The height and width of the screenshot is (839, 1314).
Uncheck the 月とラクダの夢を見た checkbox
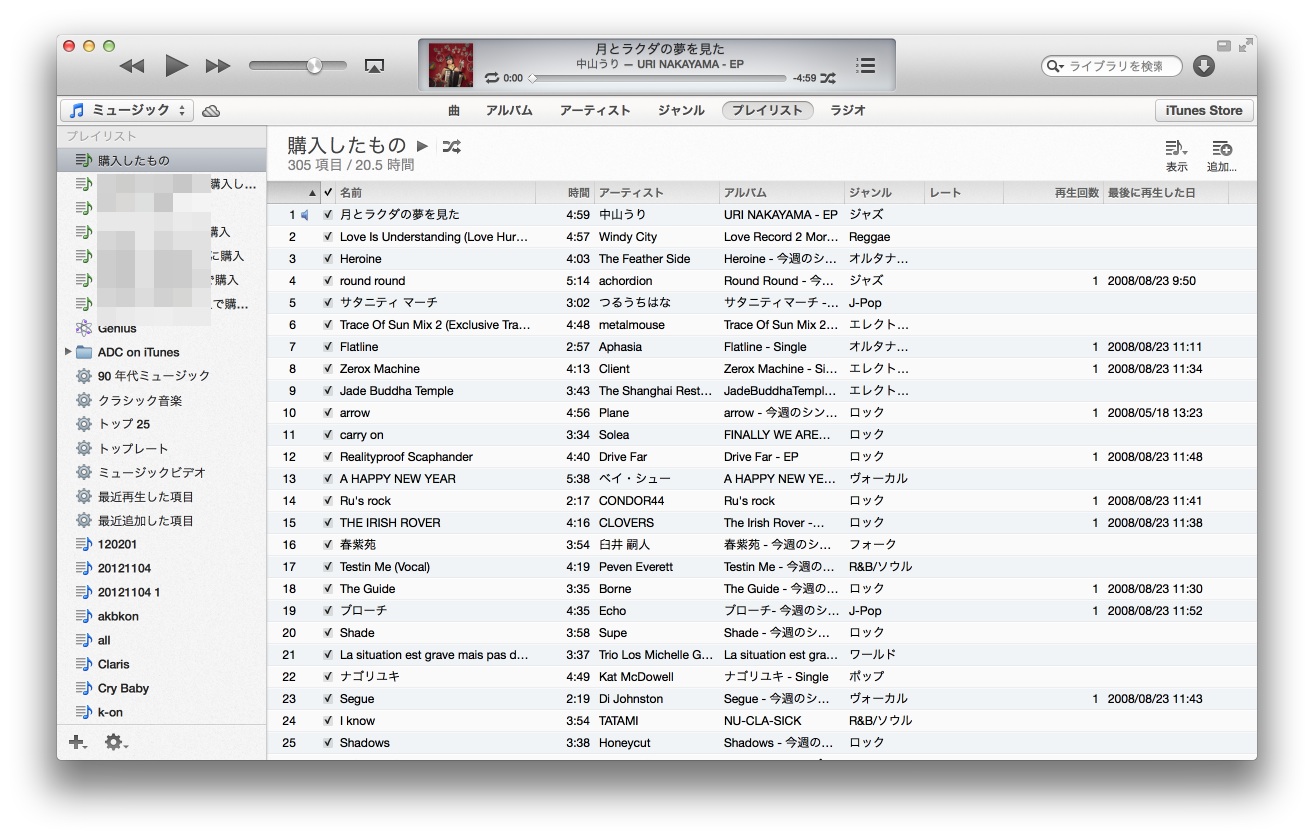[328, 215]
